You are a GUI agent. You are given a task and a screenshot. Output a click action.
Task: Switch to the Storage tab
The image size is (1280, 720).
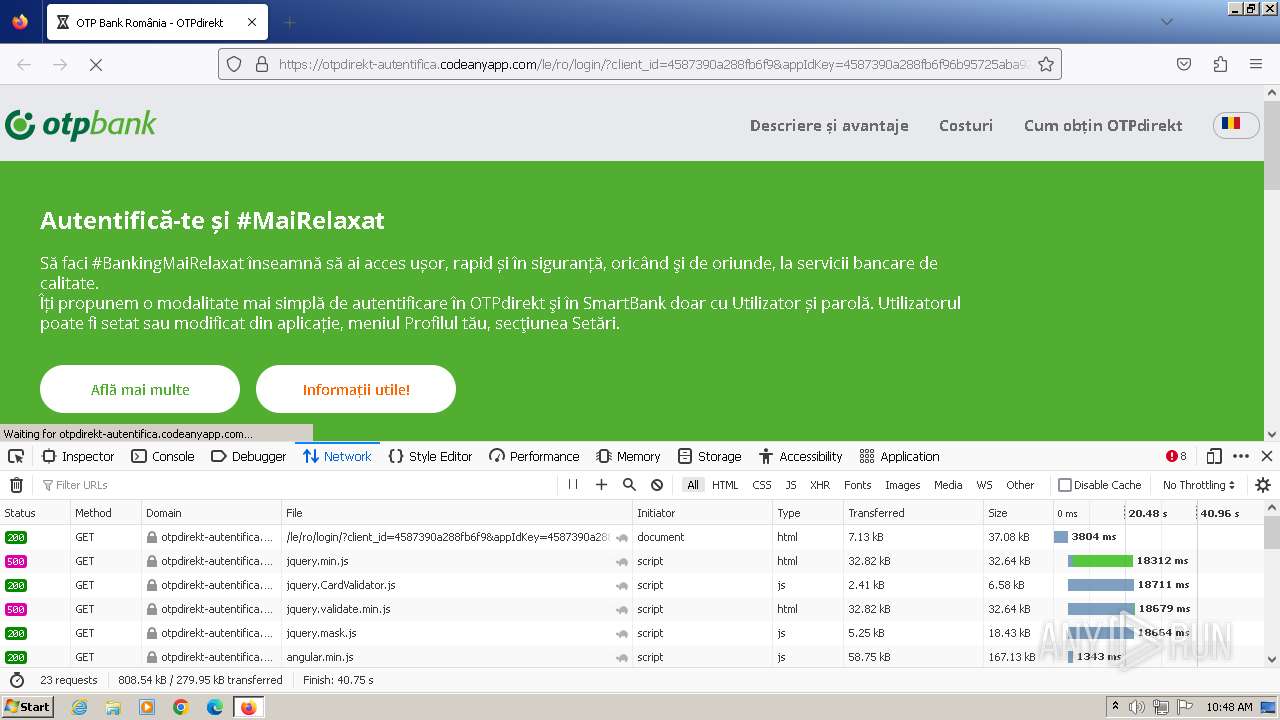(709, 456)
